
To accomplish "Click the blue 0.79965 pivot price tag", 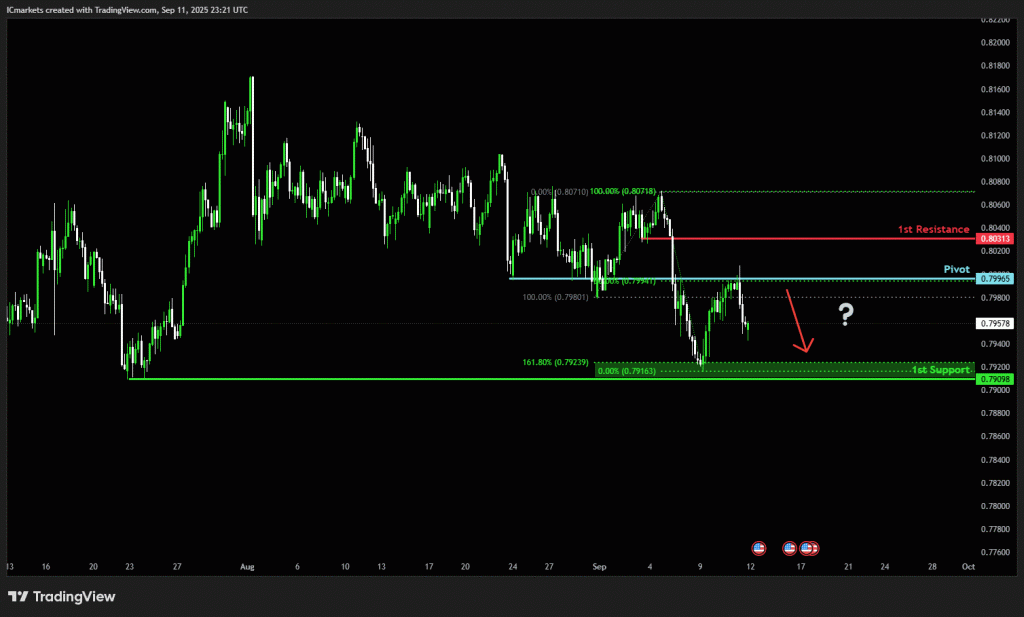I will 995,279.
